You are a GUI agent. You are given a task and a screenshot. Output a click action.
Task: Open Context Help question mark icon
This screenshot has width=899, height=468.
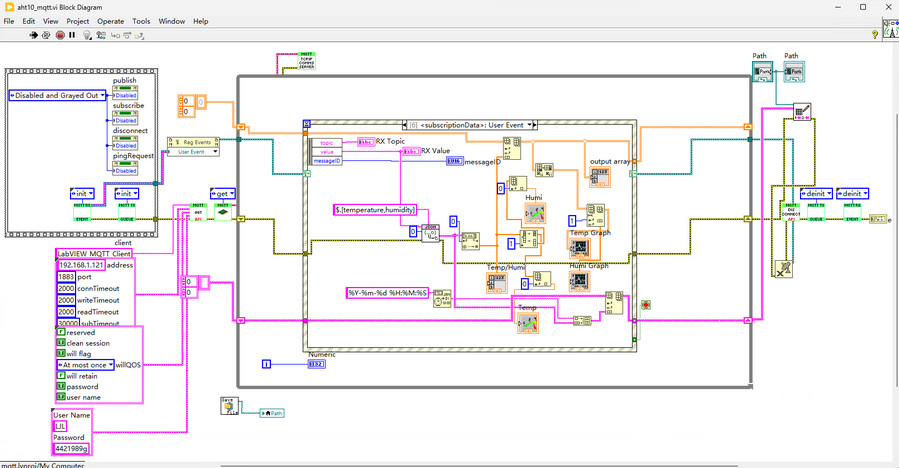pyautogui.click(x=875, y=35)
